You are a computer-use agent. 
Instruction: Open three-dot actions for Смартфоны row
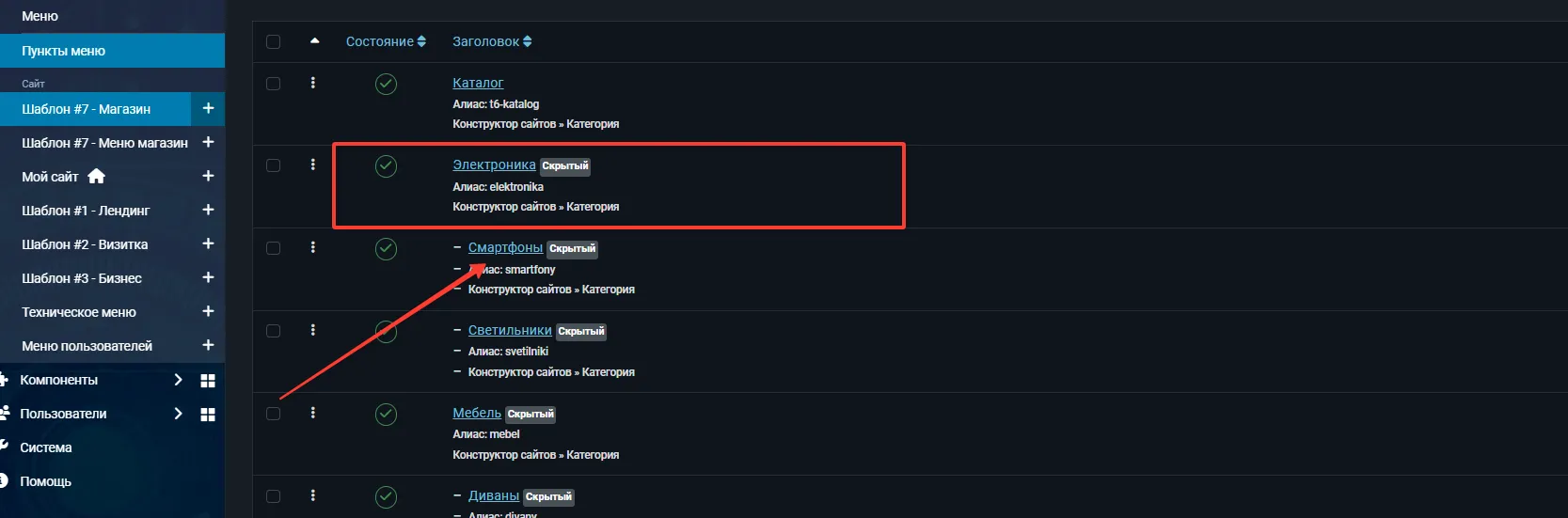pyautogui.click(x=313, y=248)
